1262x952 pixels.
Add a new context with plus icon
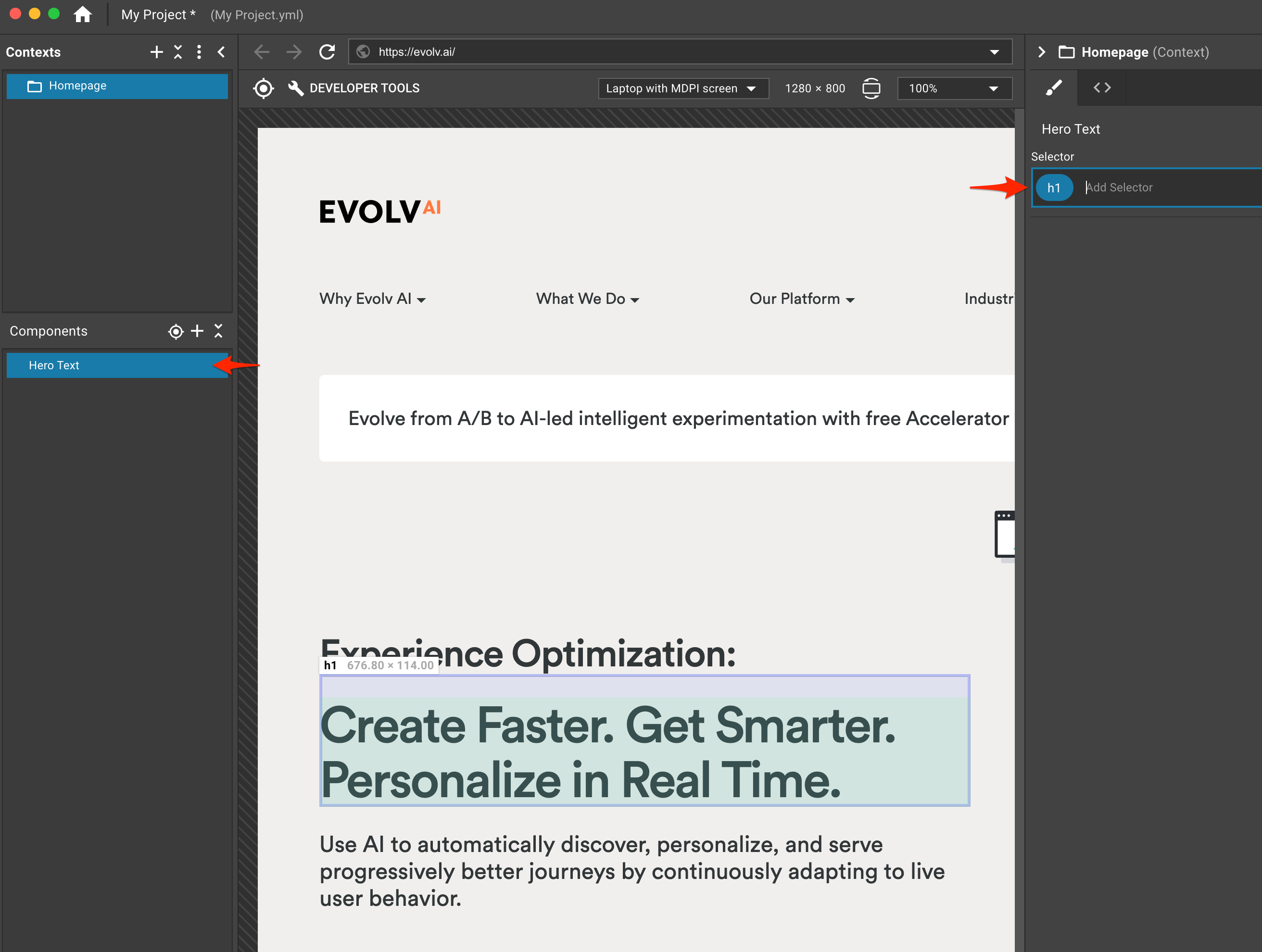click(156, 52)
